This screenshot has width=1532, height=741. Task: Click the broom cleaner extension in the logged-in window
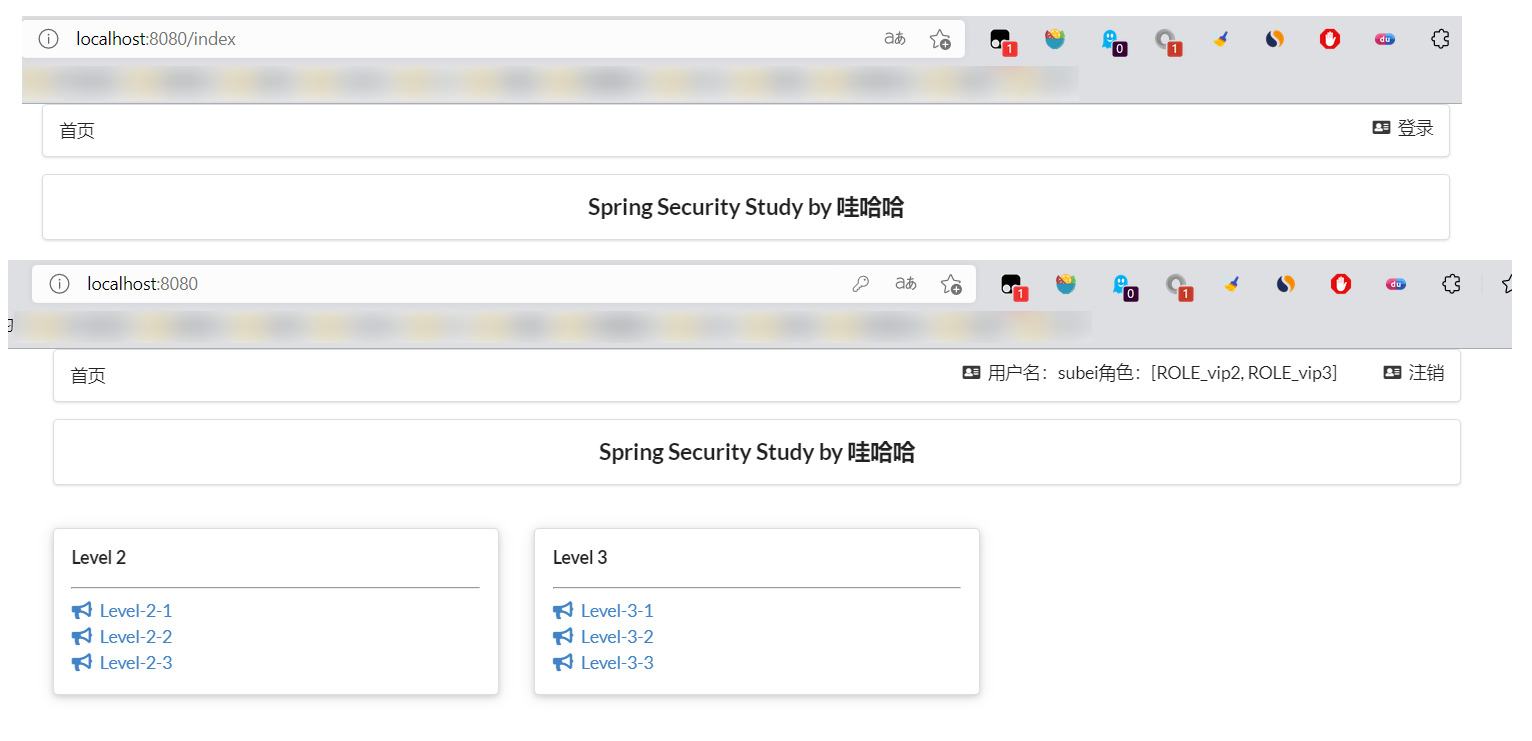click(x=1232, y=284)
